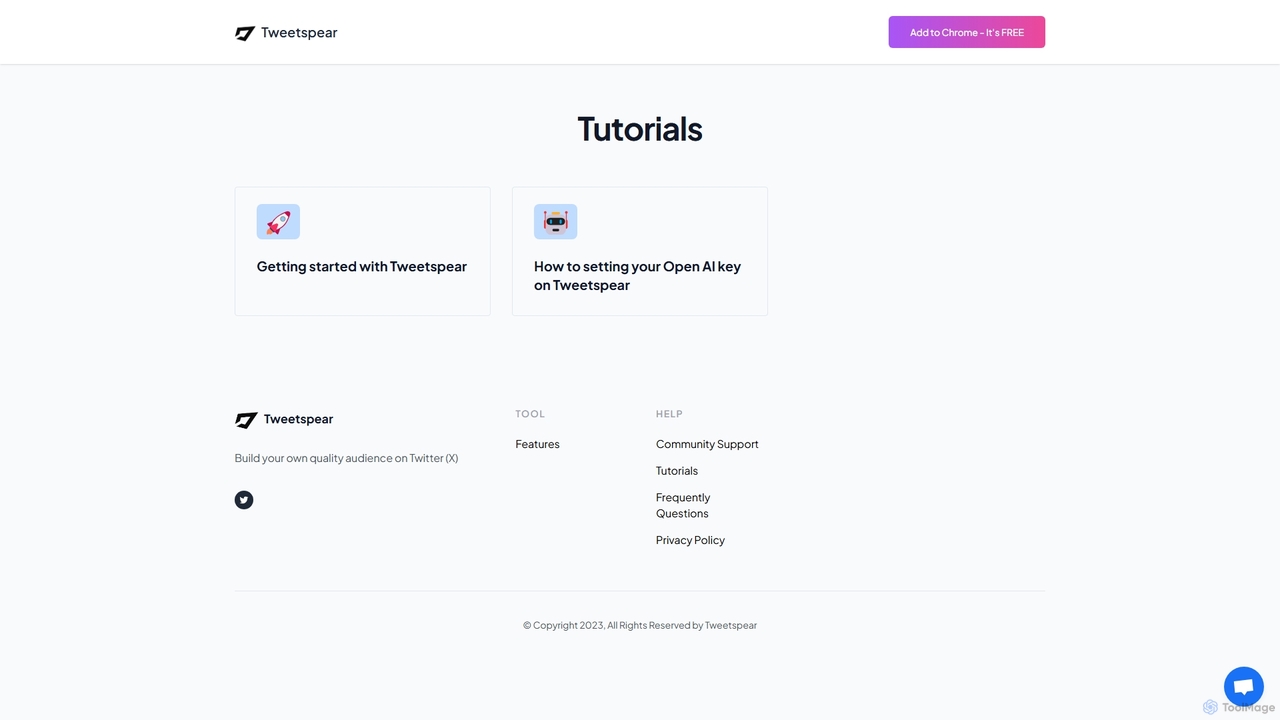The width and height of the screenshot is (1280, 720).
Task: Click the footer Tweetspear logo icon
Action: click(246, 420)
